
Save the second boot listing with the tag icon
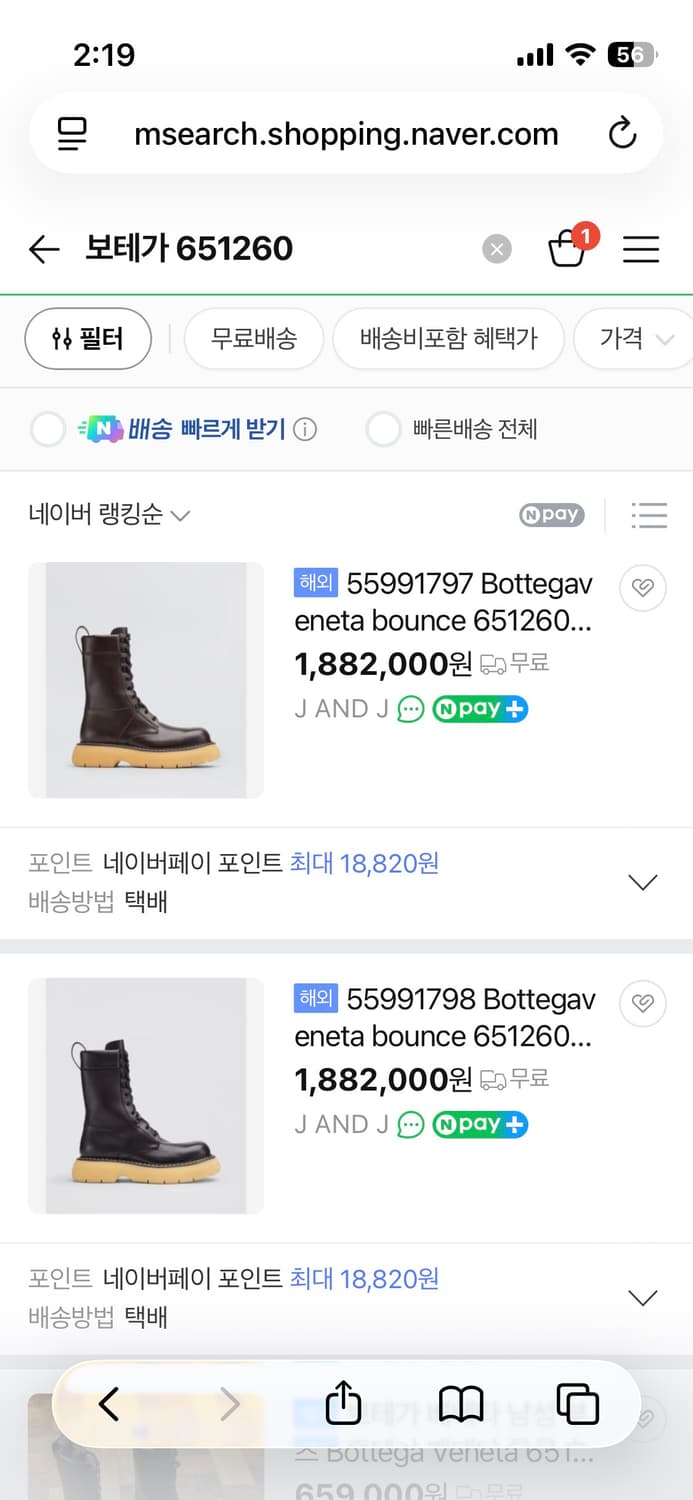(643, 1004)
